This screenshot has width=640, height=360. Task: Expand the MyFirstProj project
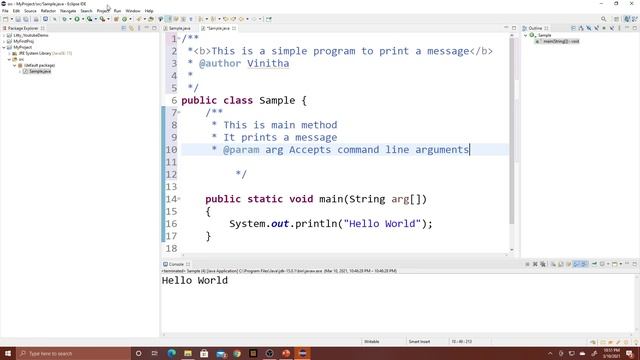(4, 41)
